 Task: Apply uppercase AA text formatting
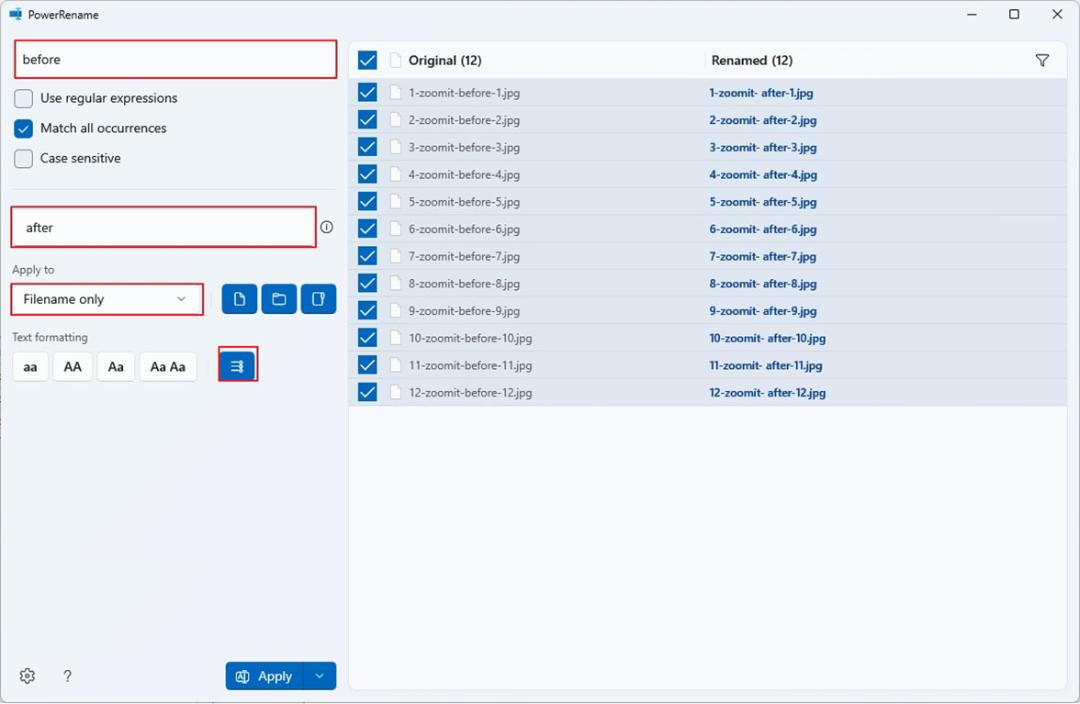(x=73, y=366)
